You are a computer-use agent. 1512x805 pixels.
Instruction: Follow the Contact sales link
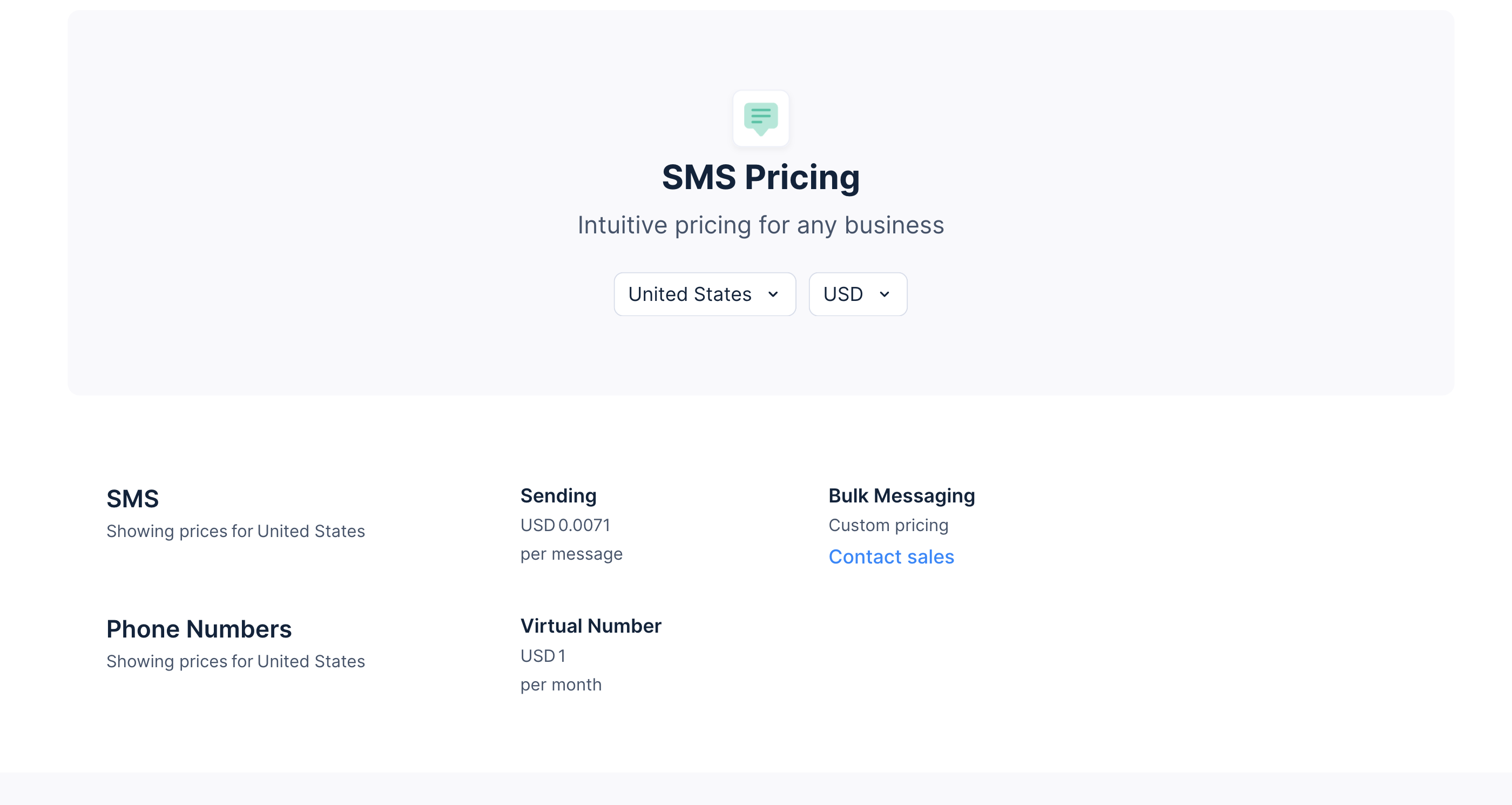pyautogui.click(x=891, y=556)
